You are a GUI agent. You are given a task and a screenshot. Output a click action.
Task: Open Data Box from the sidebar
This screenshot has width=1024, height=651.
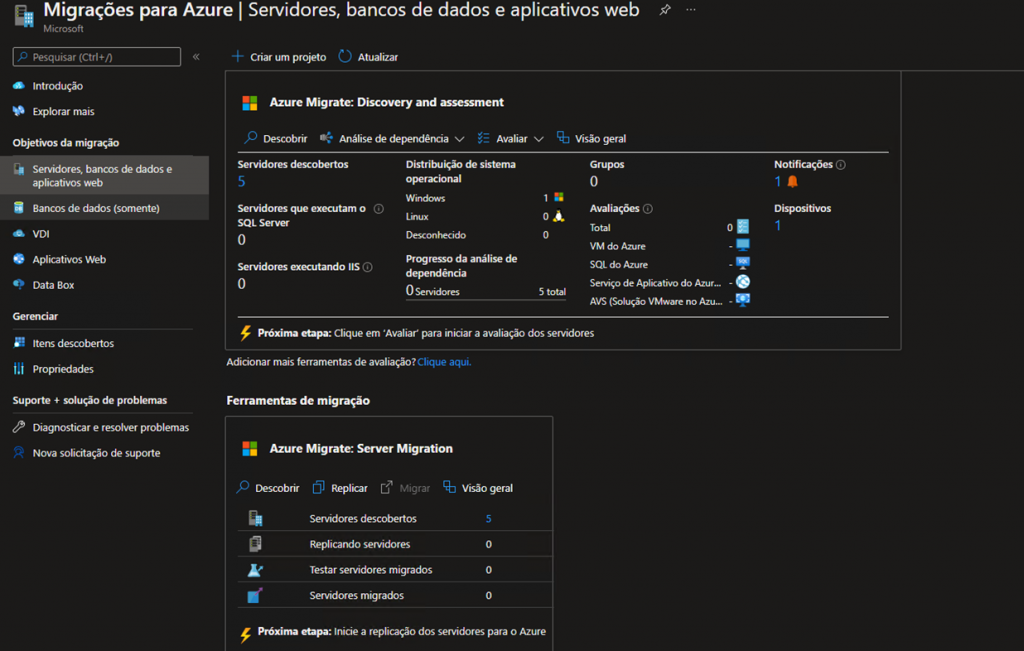53,285
